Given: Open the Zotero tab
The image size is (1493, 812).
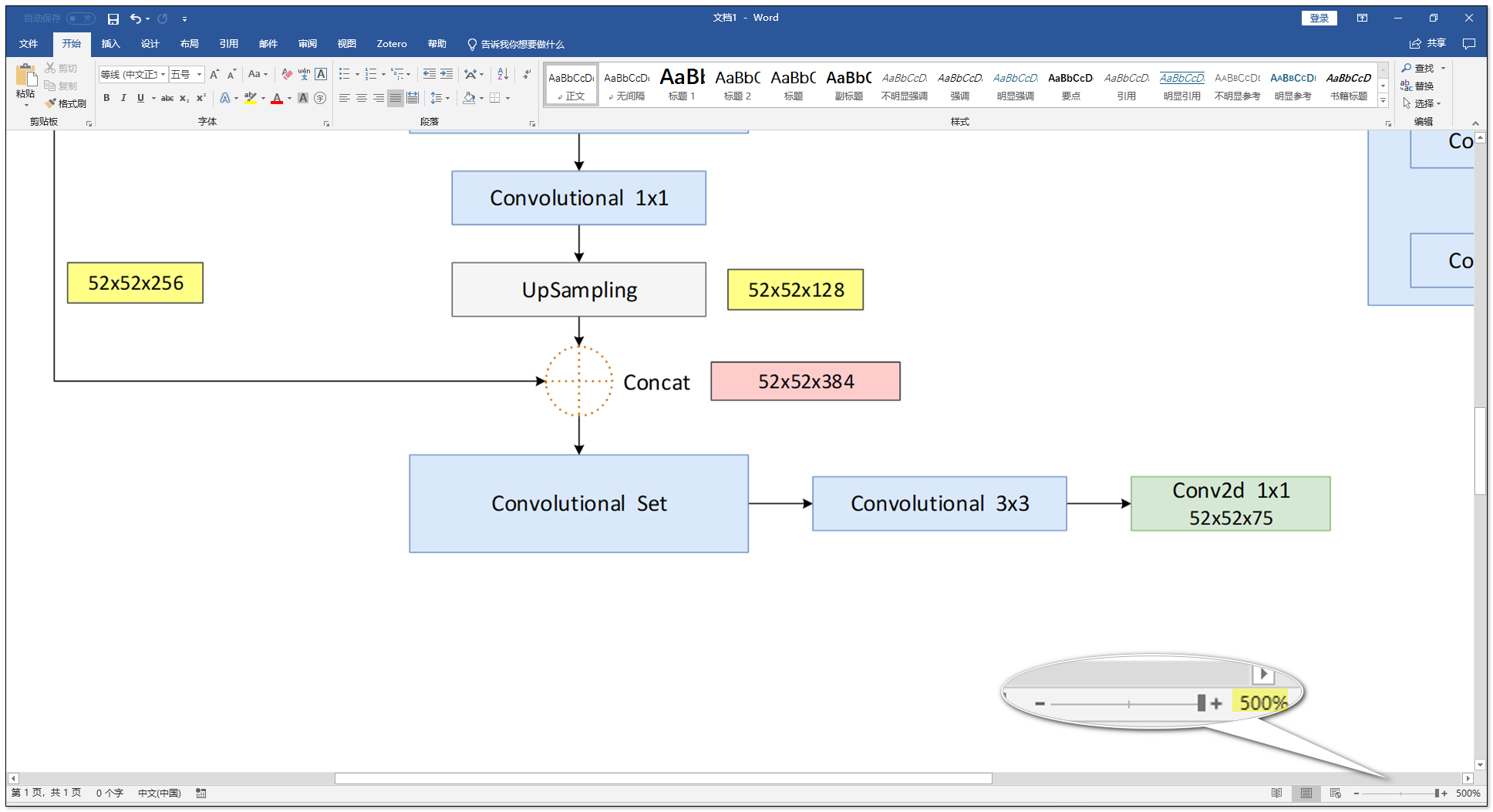Looking at the screenshot, I should (x=392, y=44).
